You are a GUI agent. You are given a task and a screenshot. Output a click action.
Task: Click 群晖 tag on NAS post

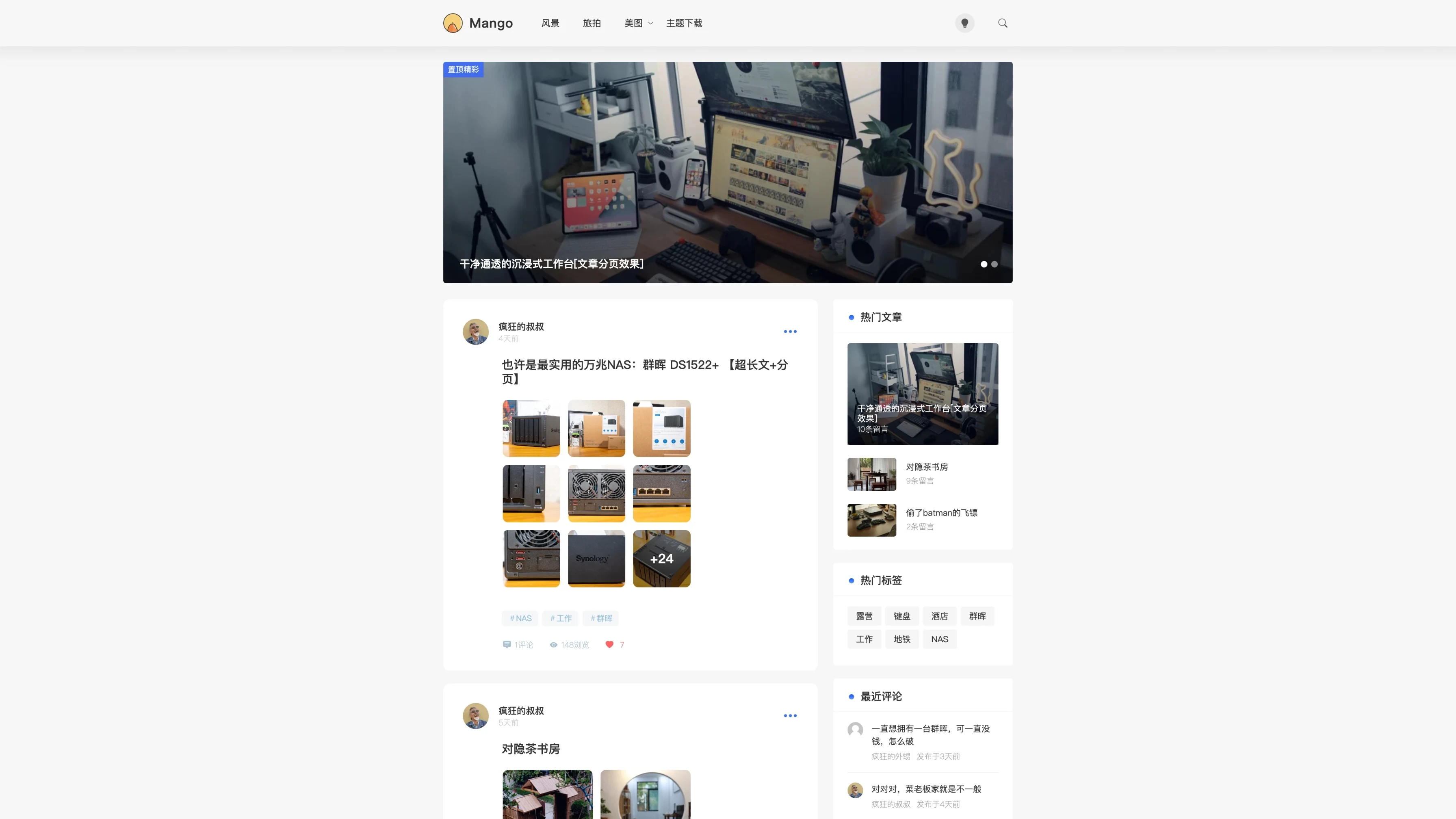[601, 618]
